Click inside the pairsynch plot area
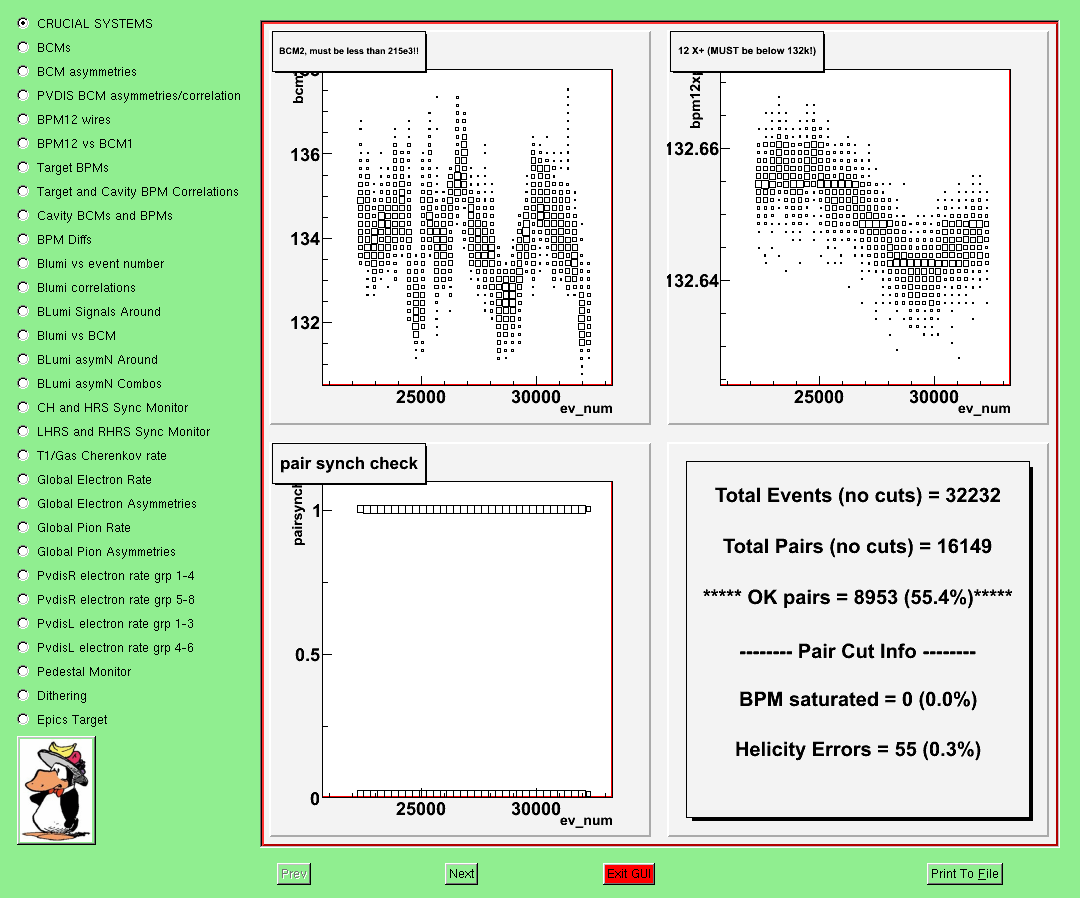1080x898 pixels. point(467,639)
